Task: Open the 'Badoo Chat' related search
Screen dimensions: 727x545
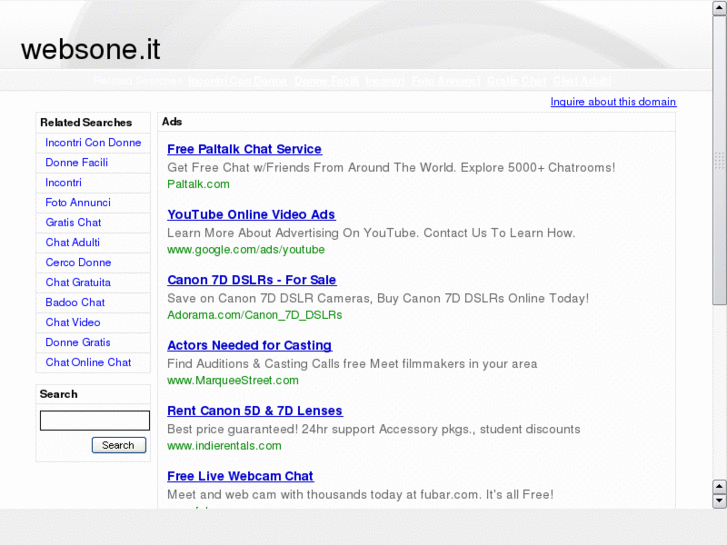Action: (75, 302)
